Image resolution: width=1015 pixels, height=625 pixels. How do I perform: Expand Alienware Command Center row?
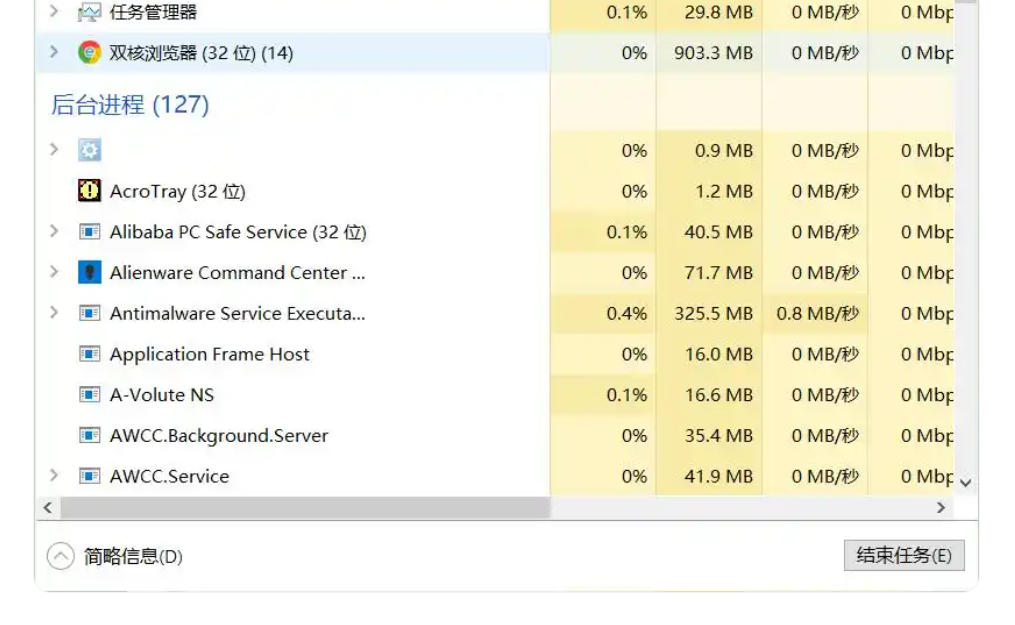tap(54, 272)
